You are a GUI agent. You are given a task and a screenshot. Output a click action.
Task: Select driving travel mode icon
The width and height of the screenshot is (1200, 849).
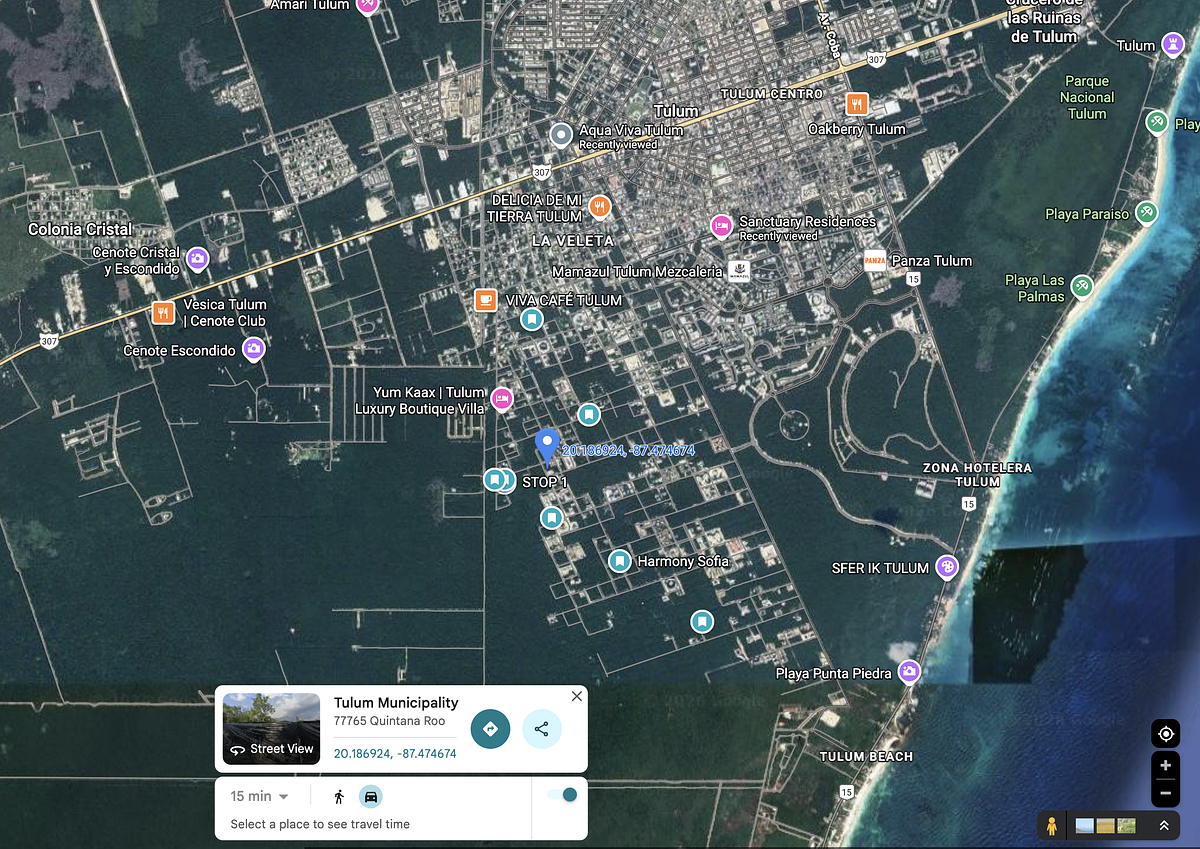click(x=371, y=796)
